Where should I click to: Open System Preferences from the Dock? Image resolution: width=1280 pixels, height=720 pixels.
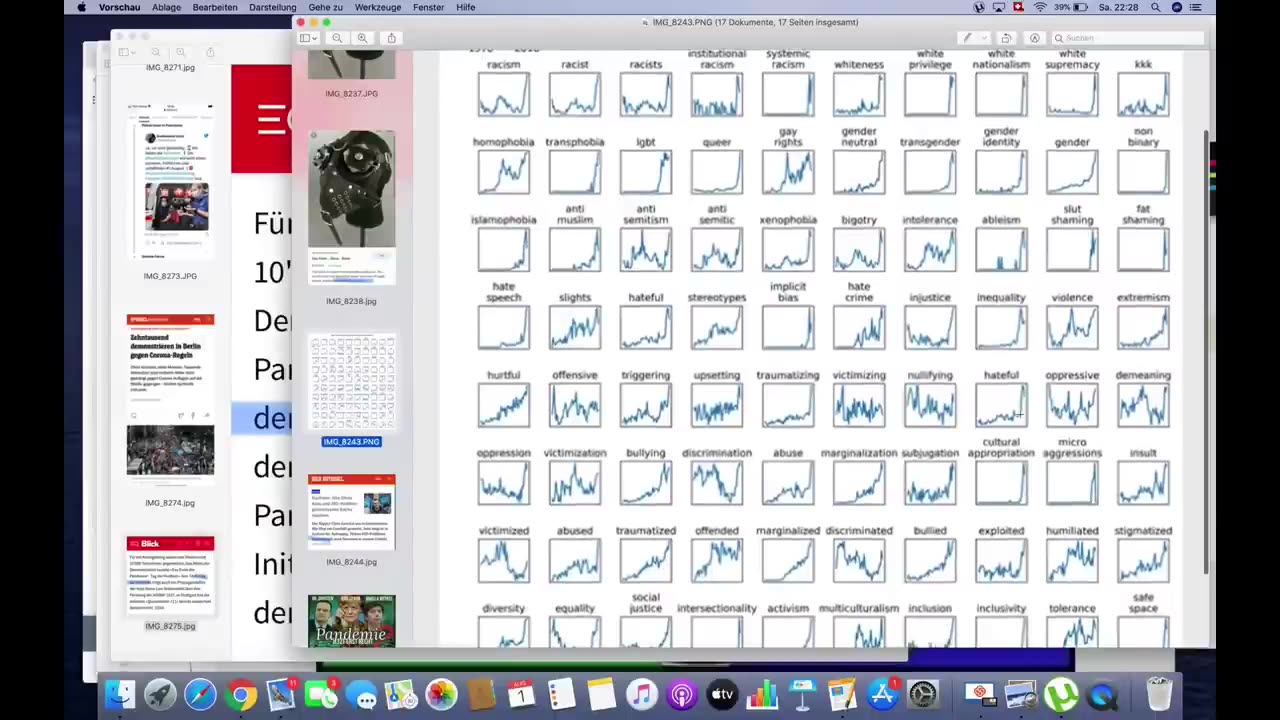tap(923, 694)
